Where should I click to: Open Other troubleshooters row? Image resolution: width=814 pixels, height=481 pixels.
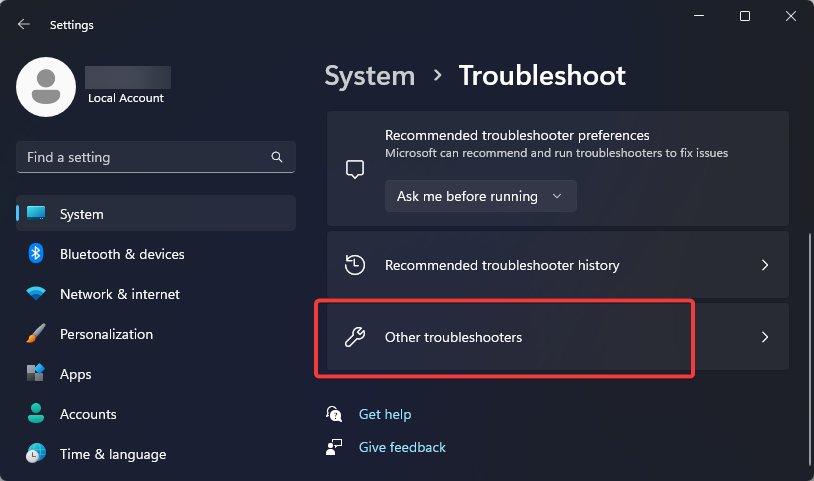(558, 337)
